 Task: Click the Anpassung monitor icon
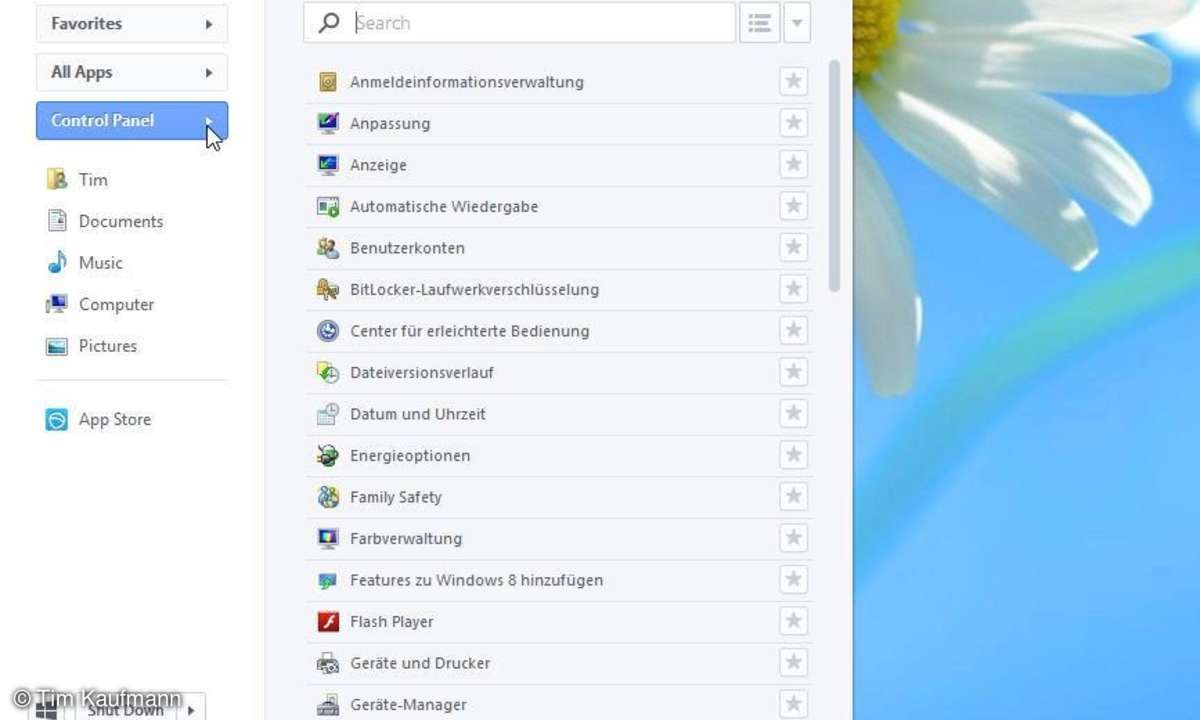click(x=328, y=124)
